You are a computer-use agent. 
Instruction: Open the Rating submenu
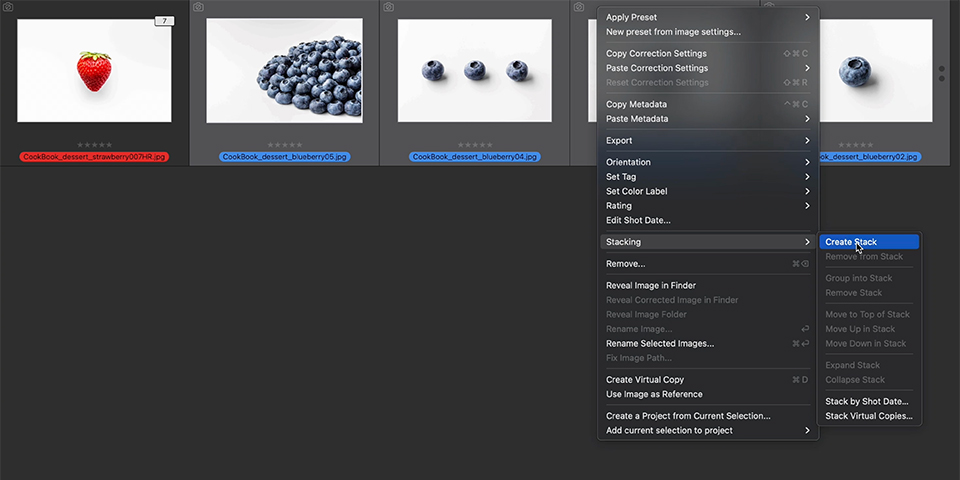coord(708,206)
